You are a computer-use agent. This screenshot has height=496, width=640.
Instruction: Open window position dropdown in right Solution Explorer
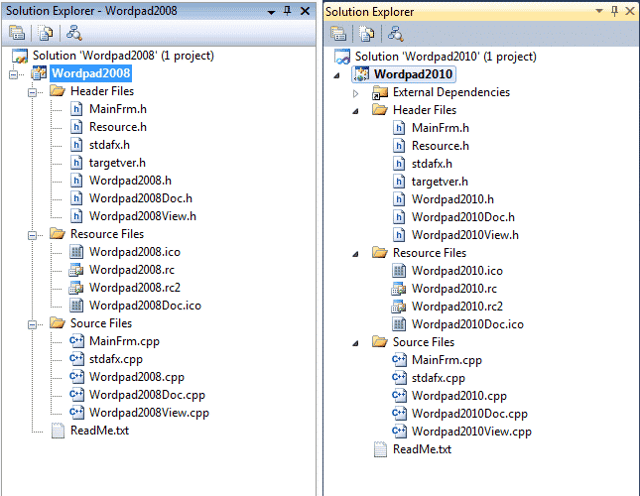pos(599,11)
